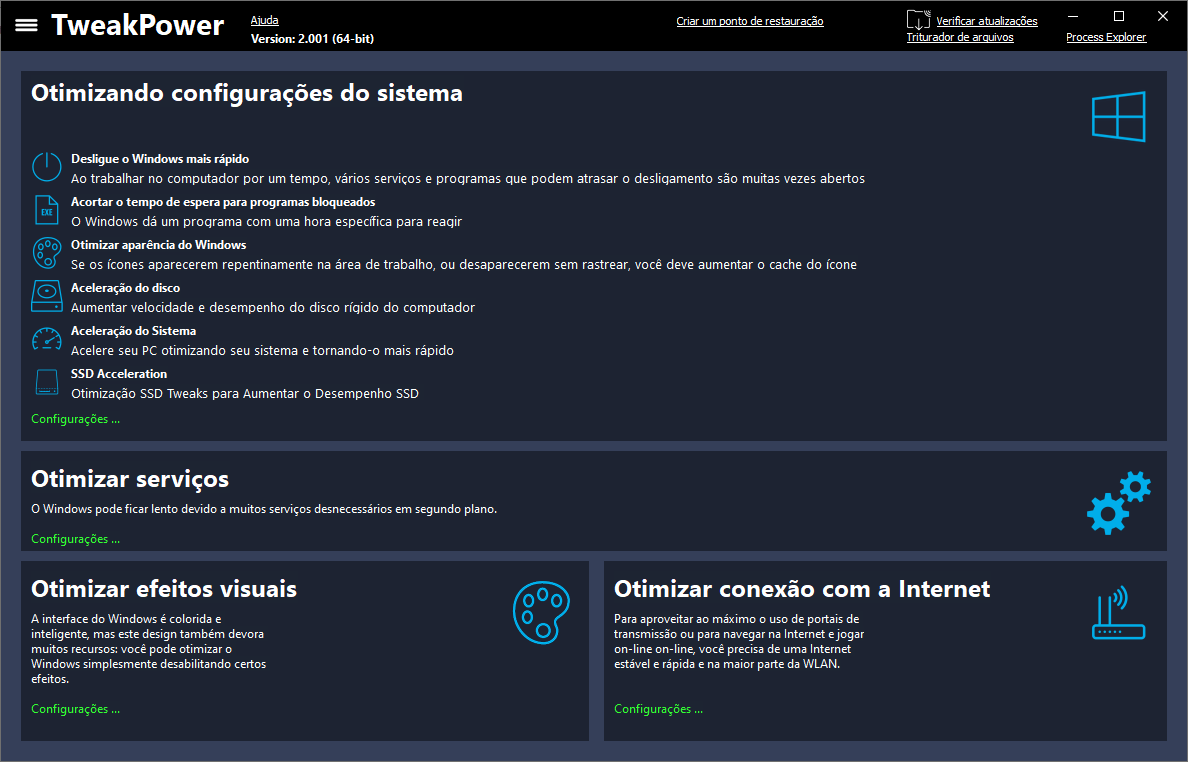Click the Otimizar efeitos visuais heading
The width and height of the screenshot is (1188, 762).
click(x=164, y=589)
